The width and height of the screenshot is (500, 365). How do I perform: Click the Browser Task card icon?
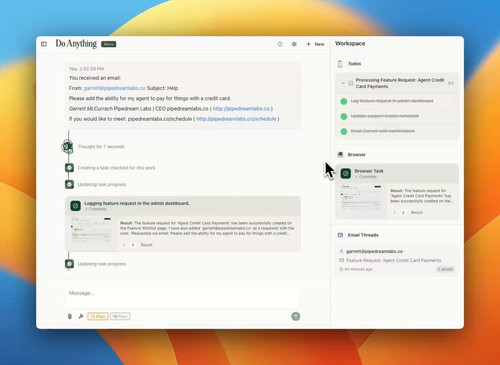coord(346,173)
